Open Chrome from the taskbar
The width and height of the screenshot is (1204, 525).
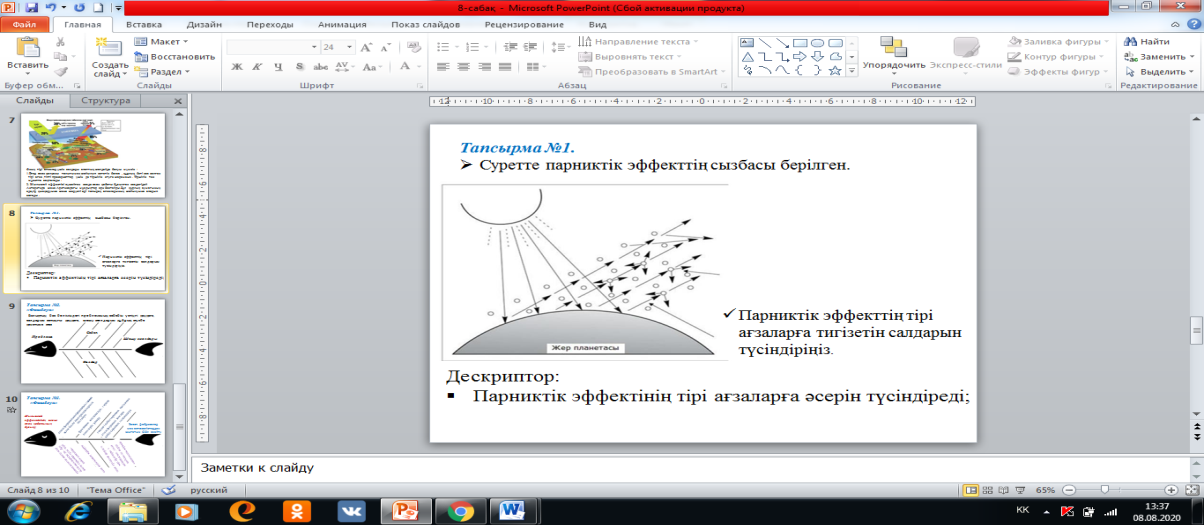pos(461,510)
